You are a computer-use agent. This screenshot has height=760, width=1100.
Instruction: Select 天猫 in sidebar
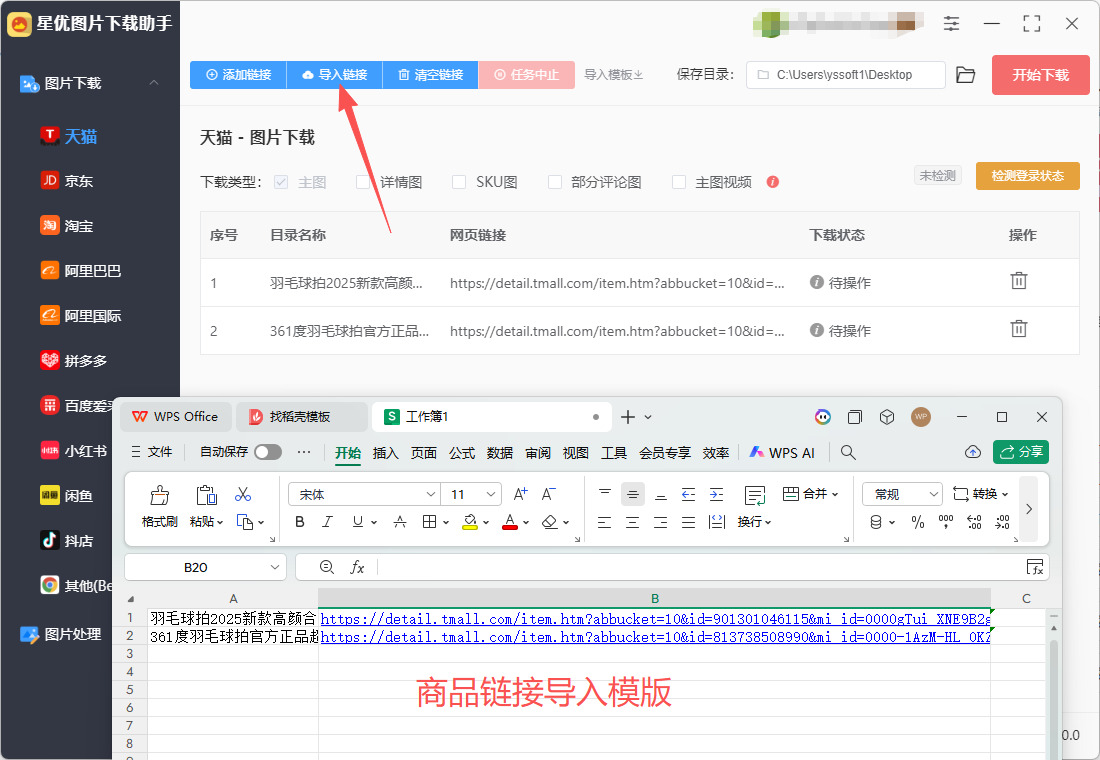click(x=69, y=136)
